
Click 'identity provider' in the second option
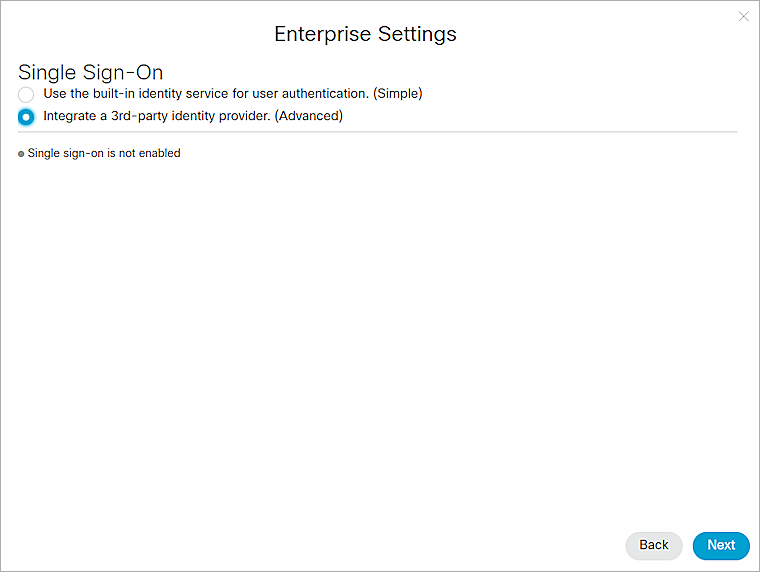[220, 116]
